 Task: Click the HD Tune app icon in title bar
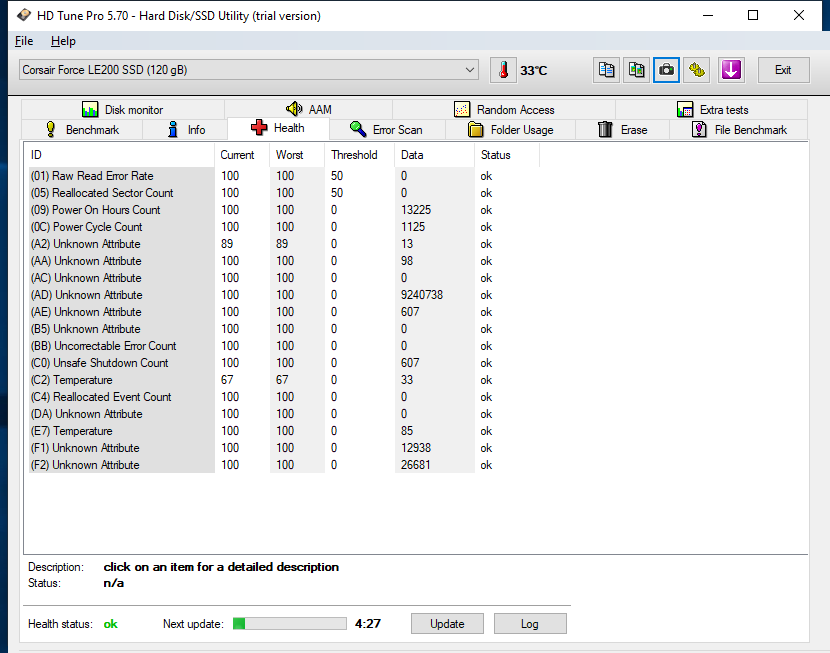24,15
